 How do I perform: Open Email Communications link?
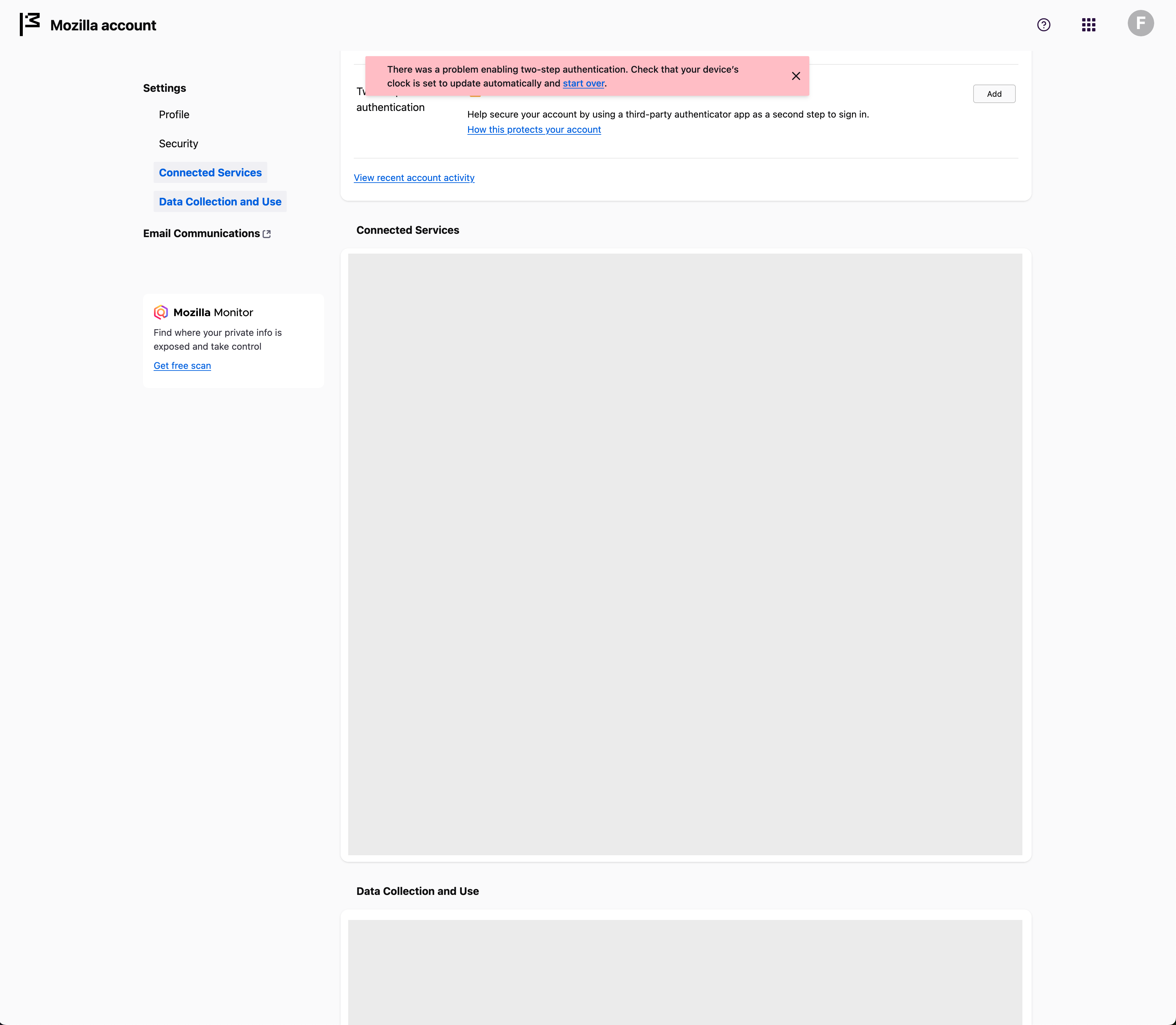click(x=202, y=233)
